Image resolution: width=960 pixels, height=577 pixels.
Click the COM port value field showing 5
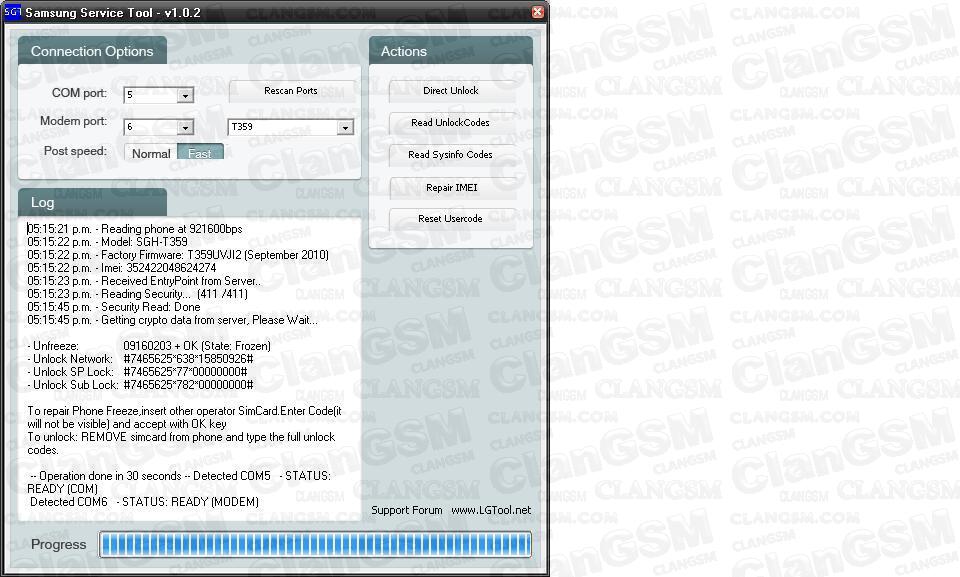(151, 95)
